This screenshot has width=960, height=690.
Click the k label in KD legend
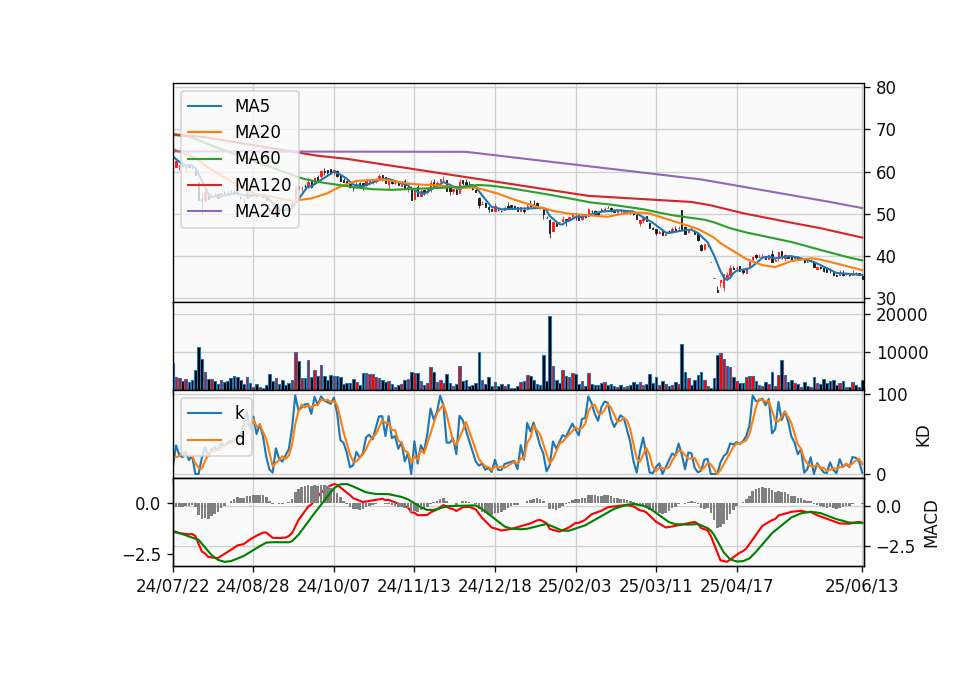point(239,413)
